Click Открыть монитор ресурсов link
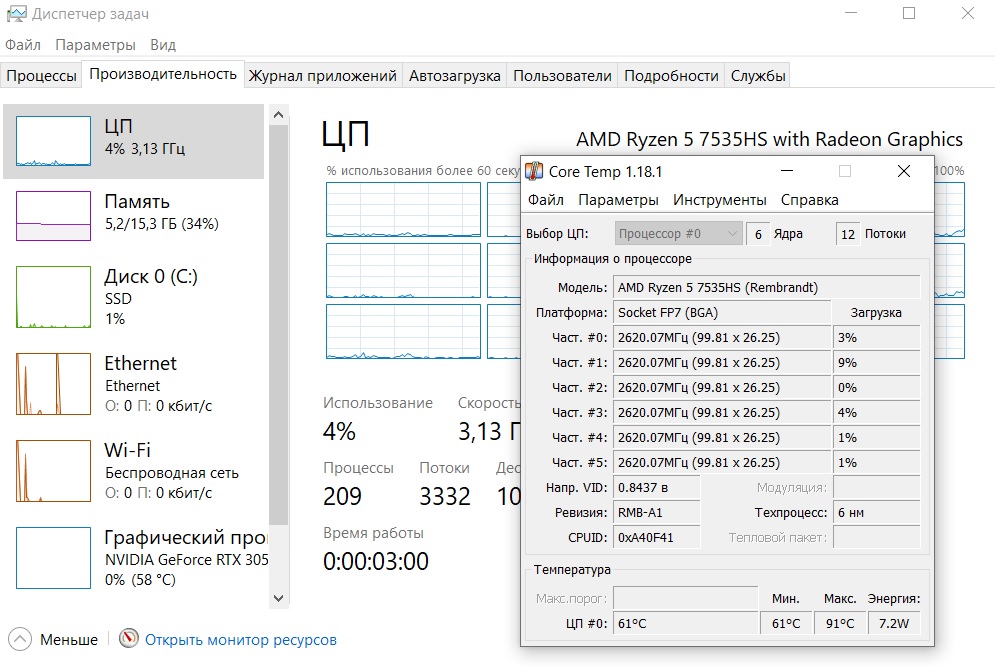The width and height of the screenshot is (995, 667). point(241,640)
